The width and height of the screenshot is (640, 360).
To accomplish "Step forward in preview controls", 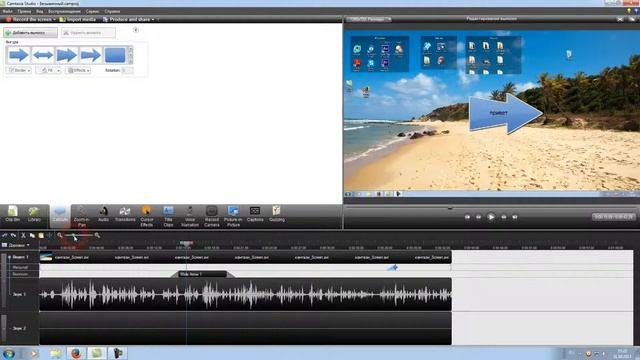I will 504,217.
